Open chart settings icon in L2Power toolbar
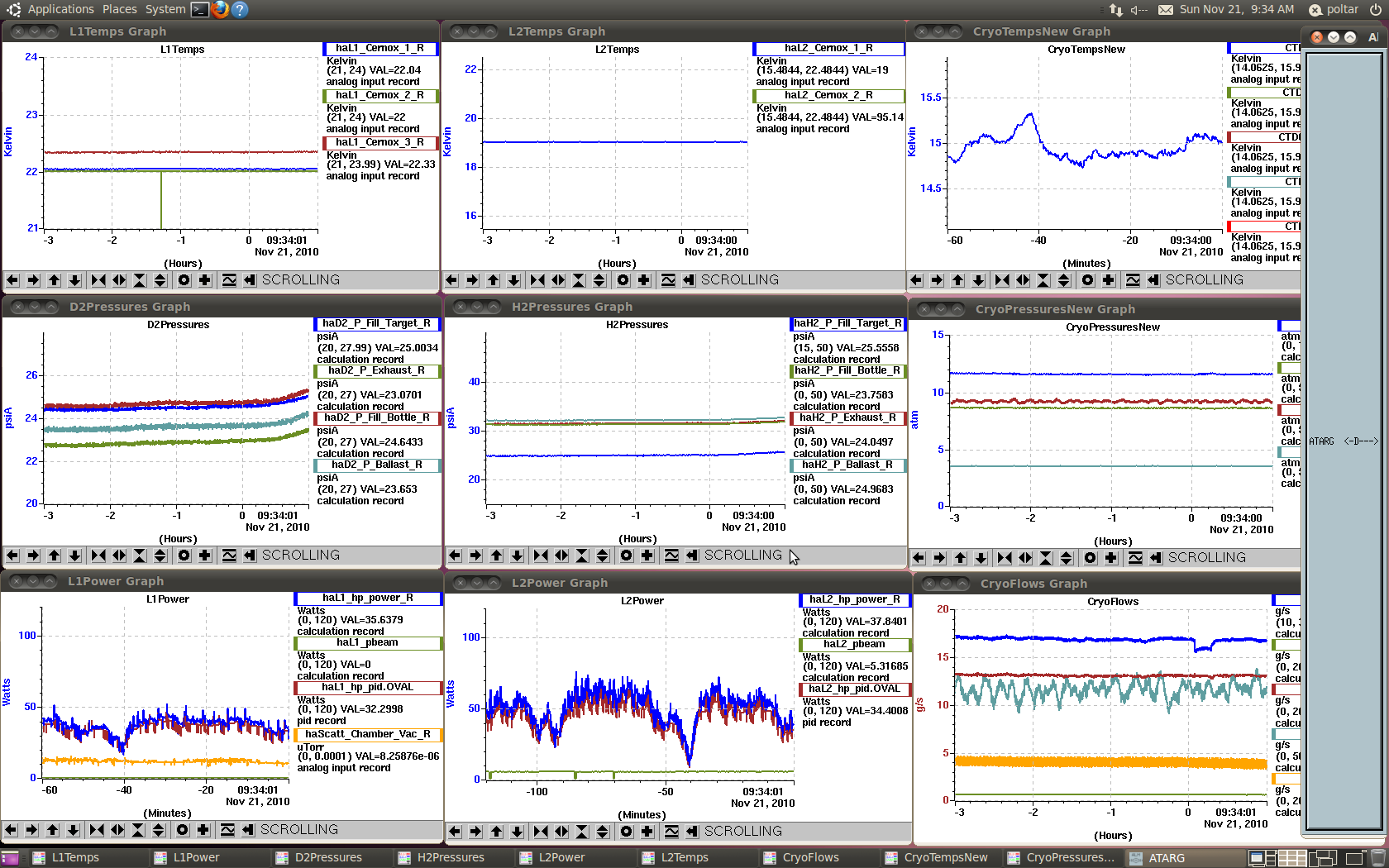1389x868 pixels. point(671,832)
